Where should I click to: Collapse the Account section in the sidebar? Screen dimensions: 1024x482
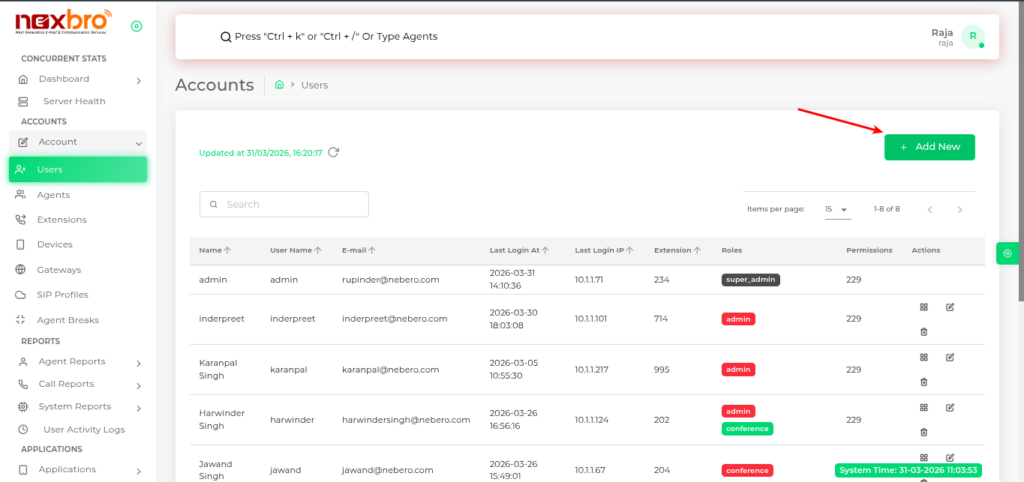tap(139, 143)
